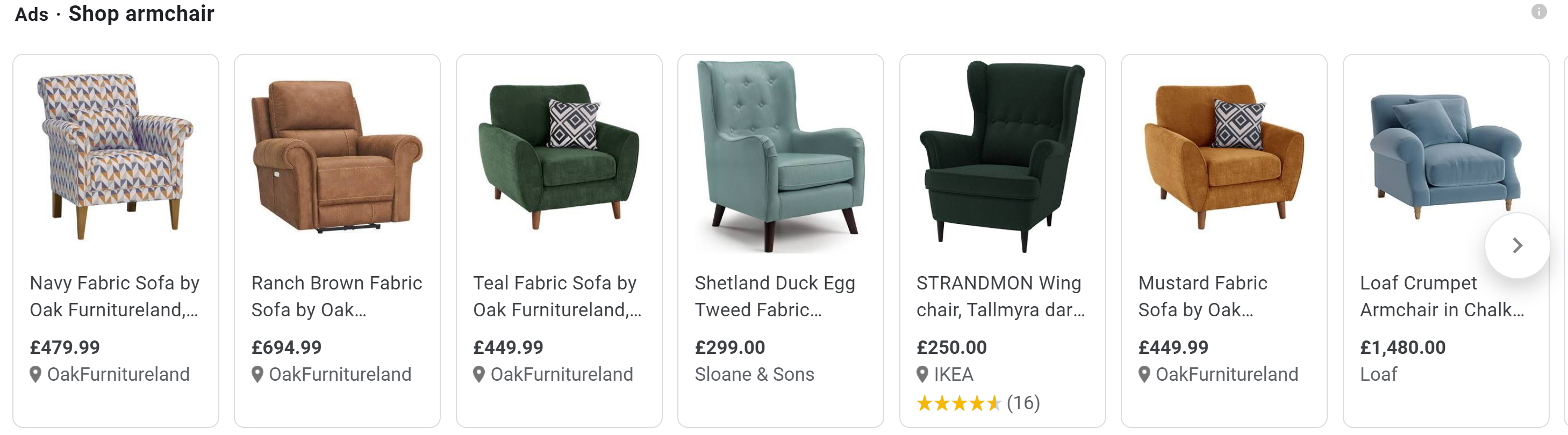Open the green Teal Fabric Sofa image
Viewport: 1568px width, 435px height.
pos(559,156)
